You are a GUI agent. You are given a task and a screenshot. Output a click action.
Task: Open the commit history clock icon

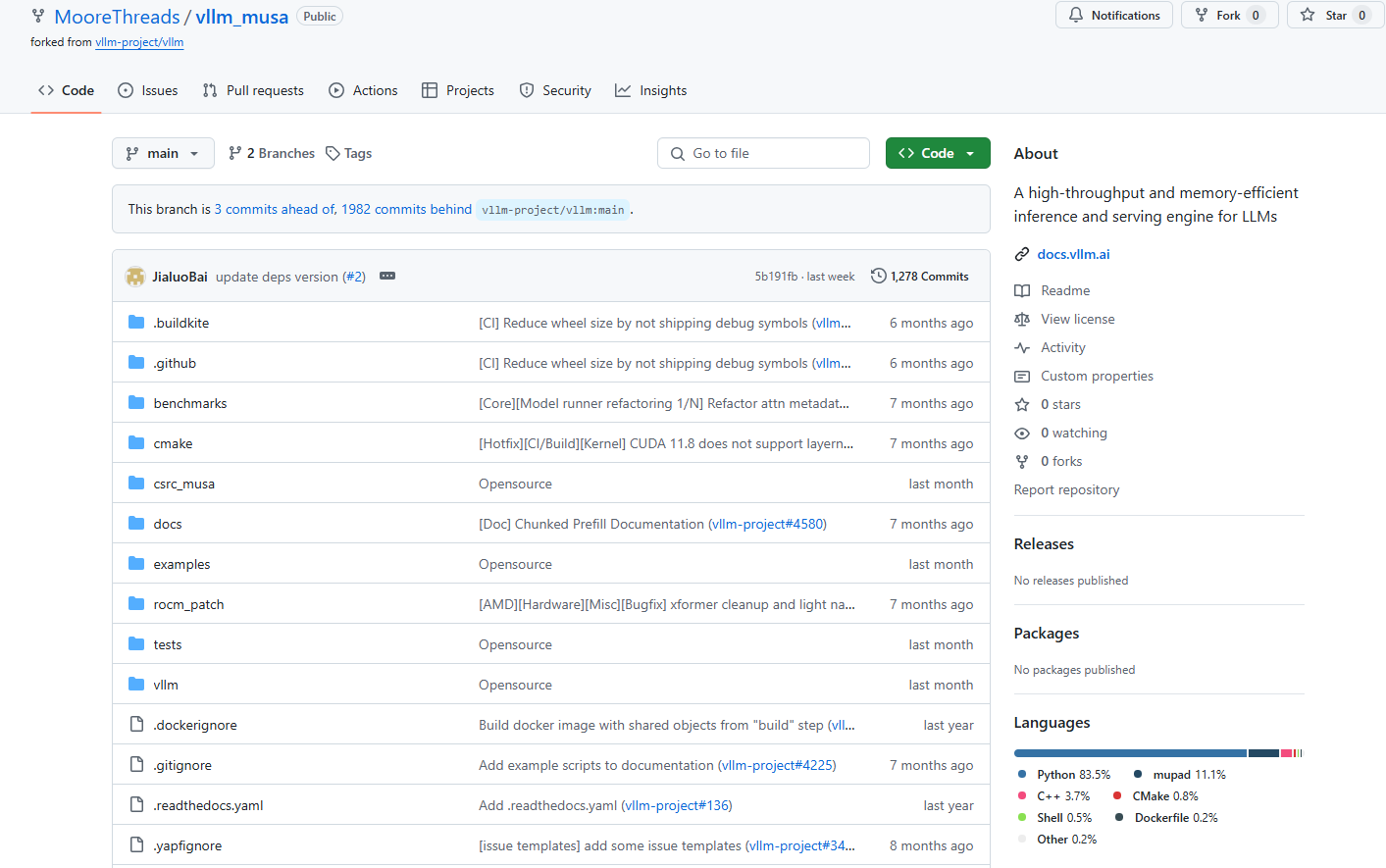click(879, 277)
